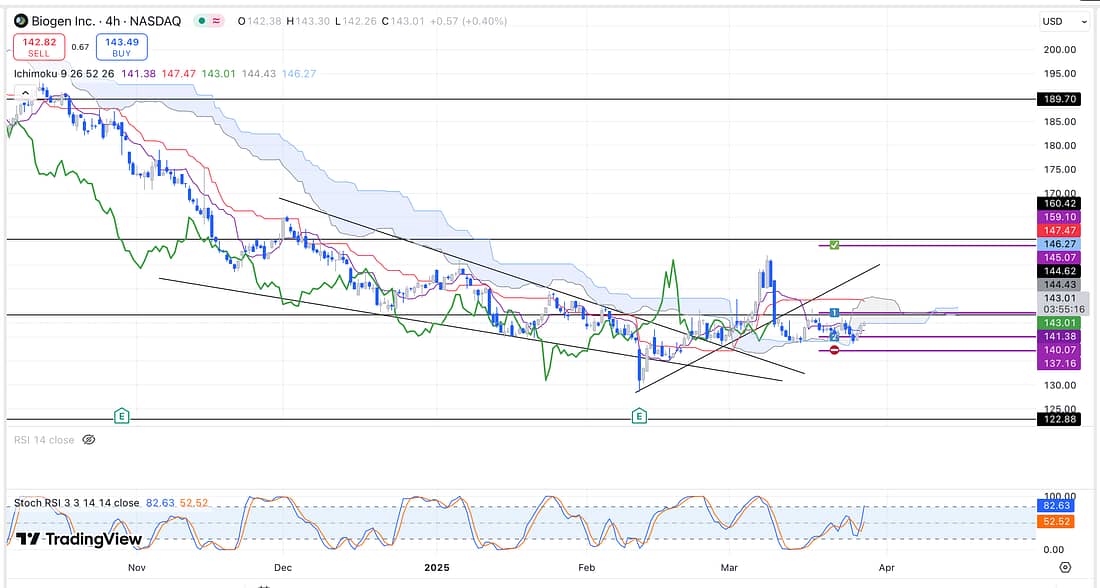The height and width of the screenshot is (588, 1100).
Task: Collapse the indicator legend with the chevron
Action: (25, 93)
